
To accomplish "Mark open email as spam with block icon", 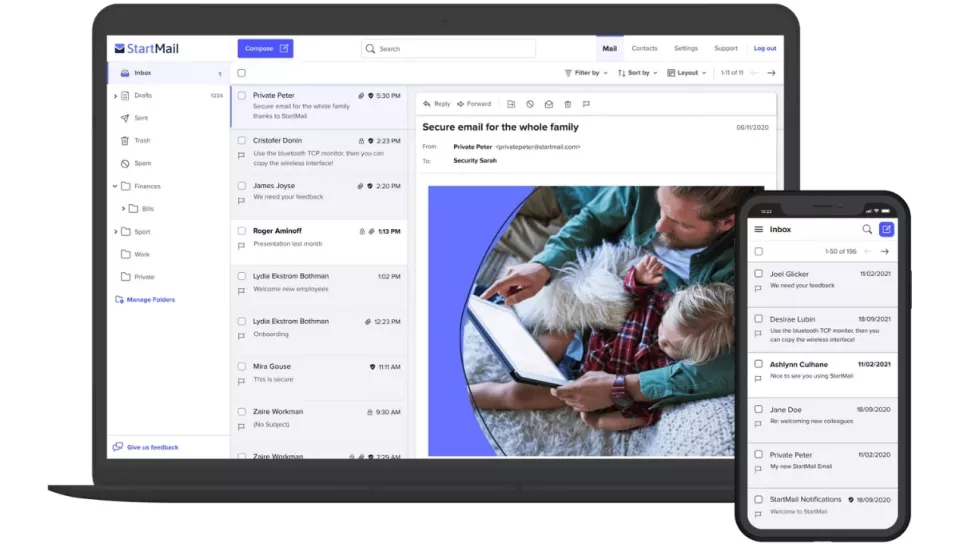I will [x=530, y=105].
